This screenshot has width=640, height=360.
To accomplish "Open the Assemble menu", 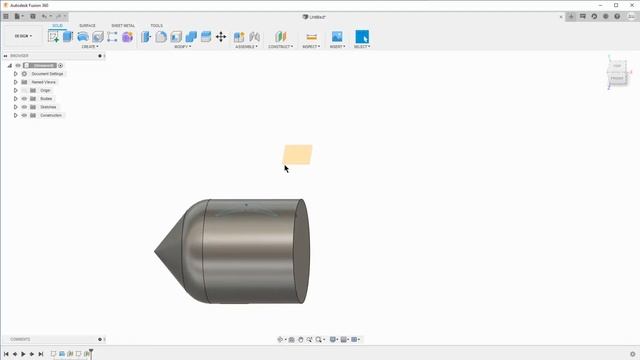I will coord(246,47).
